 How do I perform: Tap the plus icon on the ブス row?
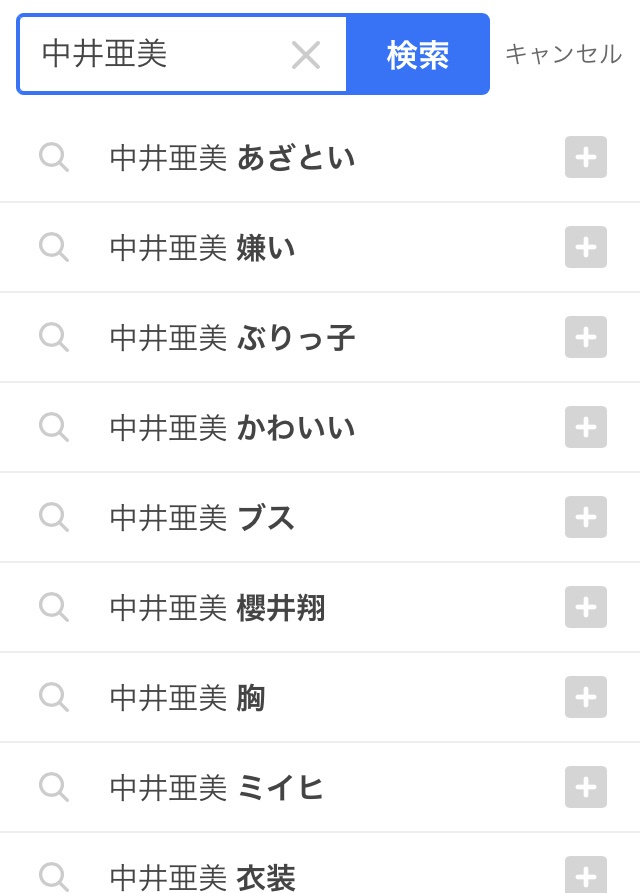[586, 517]
